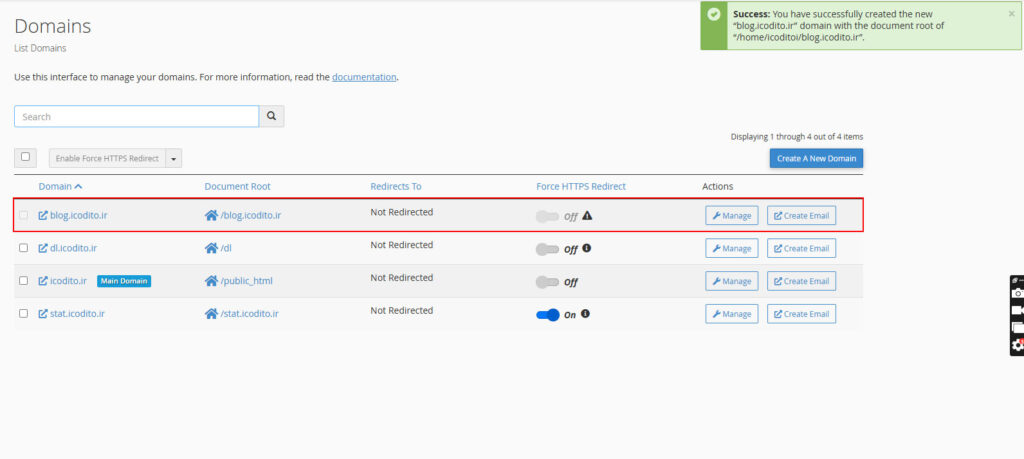This screenshot has height=459, width=1024.
Task: Create Email for stat.icodito.ir
Action: click(x=801, y=313)
